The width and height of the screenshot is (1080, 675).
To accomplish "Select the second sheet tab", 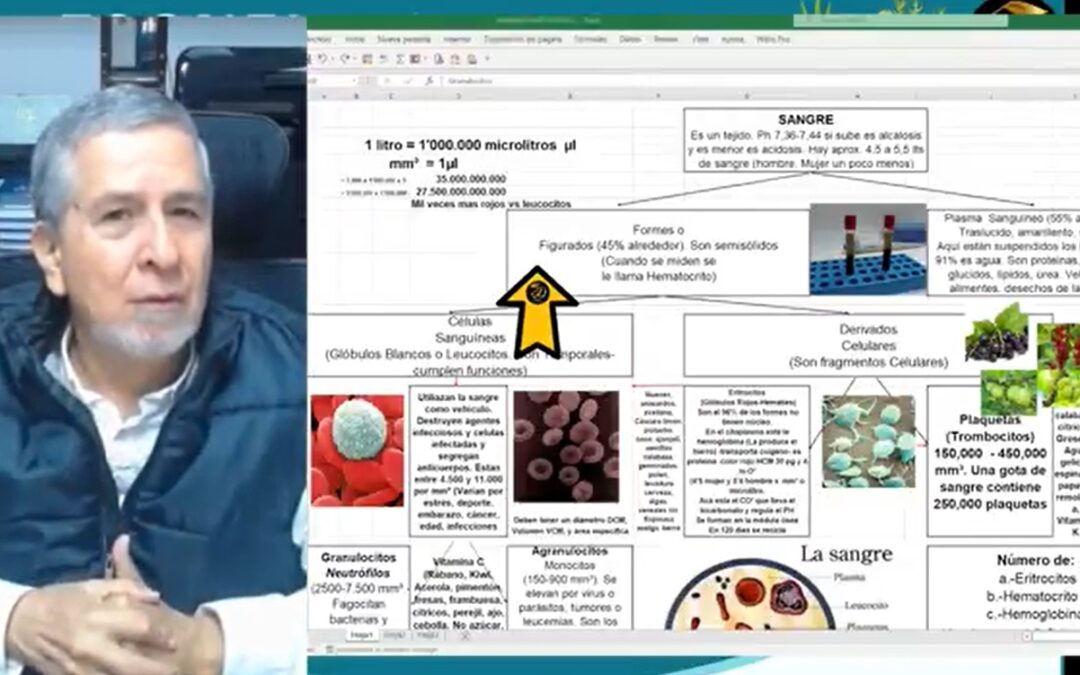I will [395, 635].
